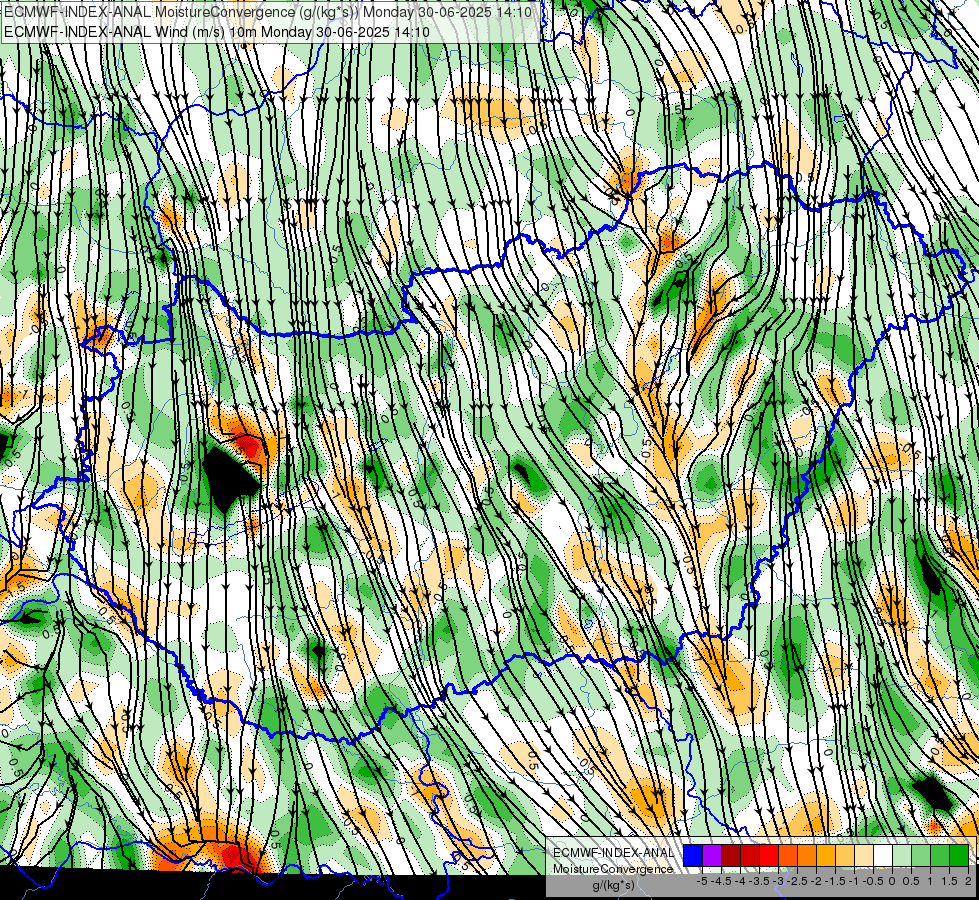Click the -5 legend tick label
The width and height of the screenshot is (979, 900).
pyautogui.click(x=702, y=881)
